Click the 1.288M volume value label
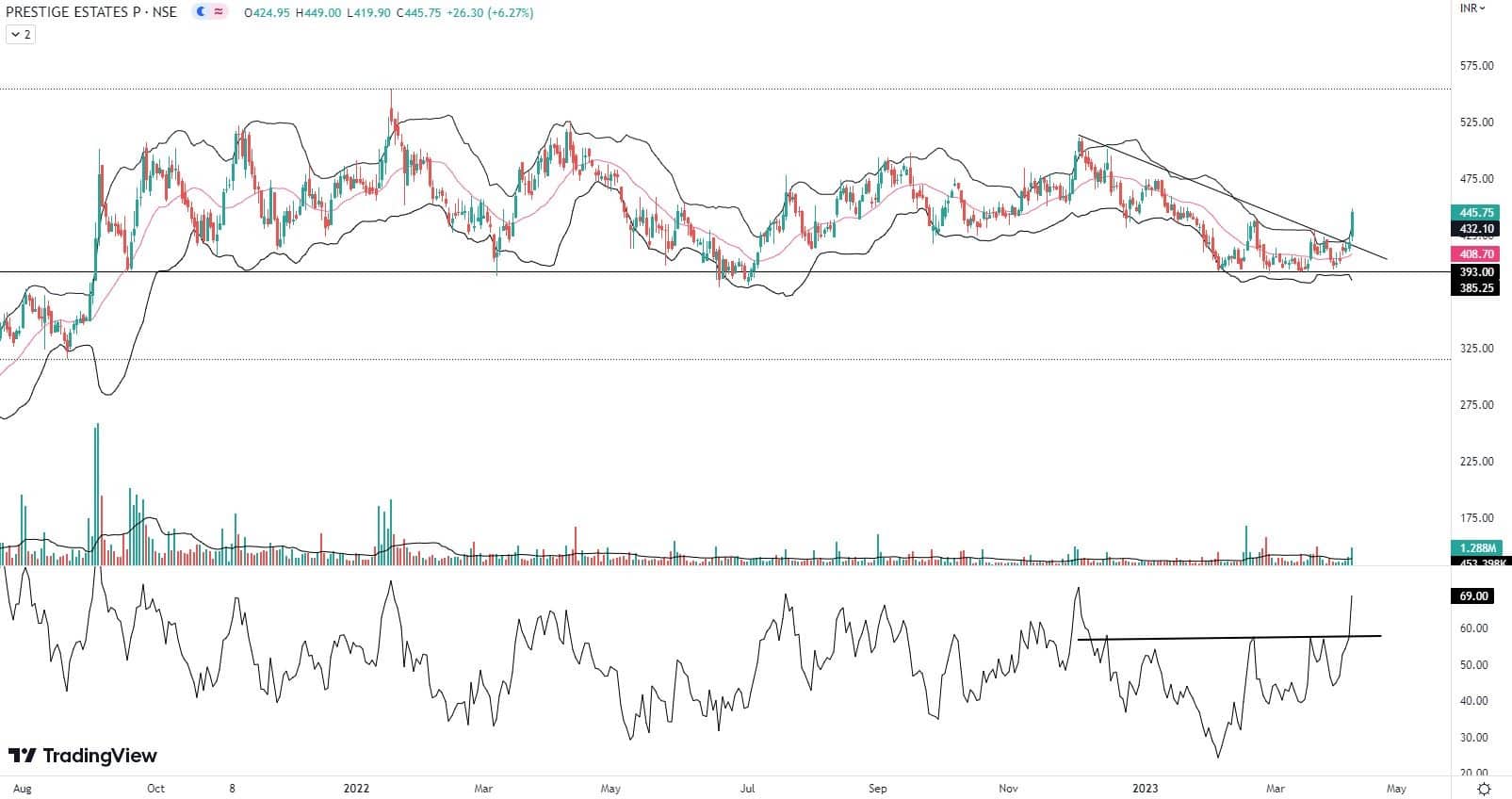 coord(1475,547)
